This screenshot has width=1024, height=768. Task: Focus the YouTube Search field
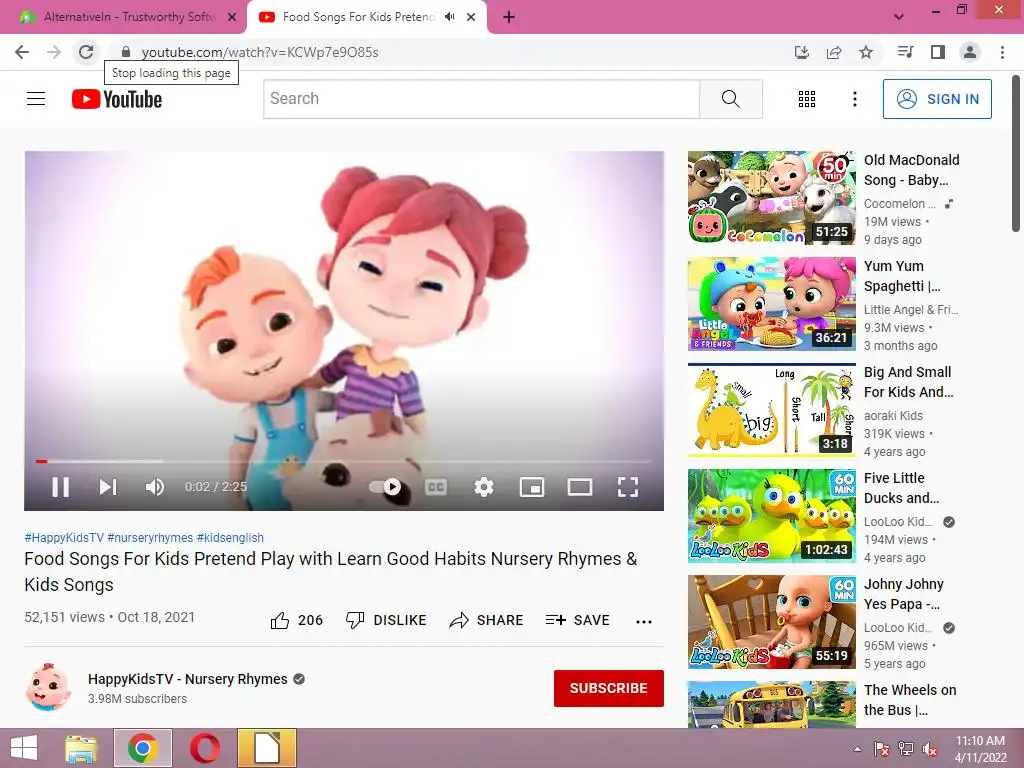481,99
